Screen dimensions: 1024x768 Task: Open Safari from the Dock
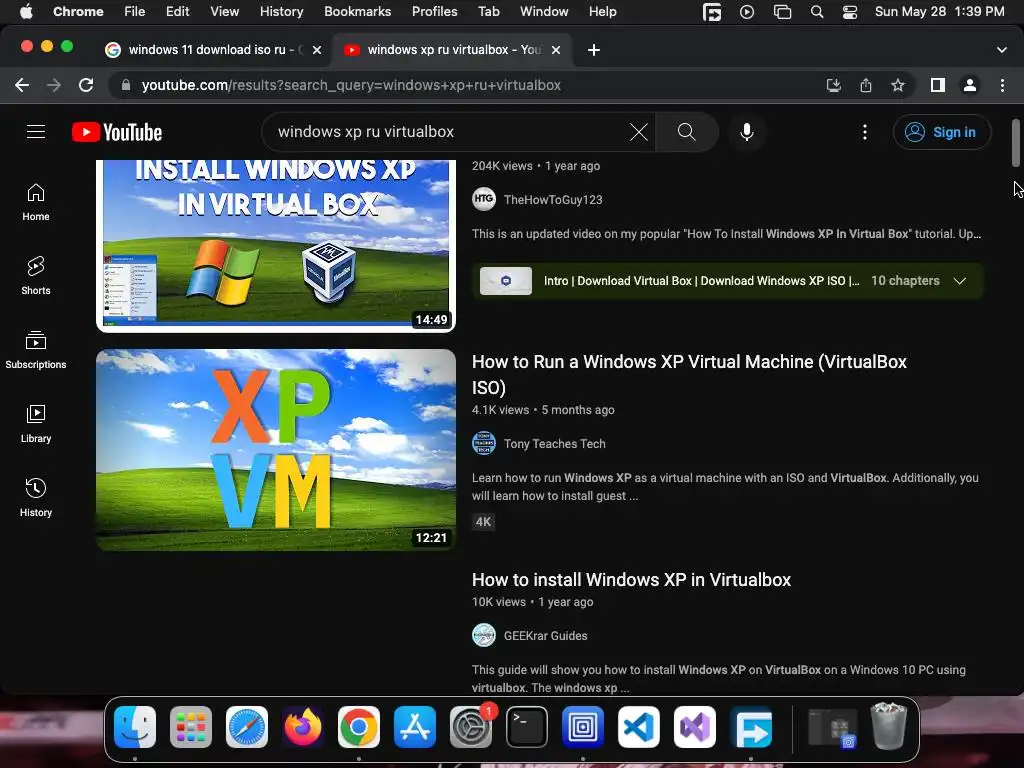coord(247,727)
